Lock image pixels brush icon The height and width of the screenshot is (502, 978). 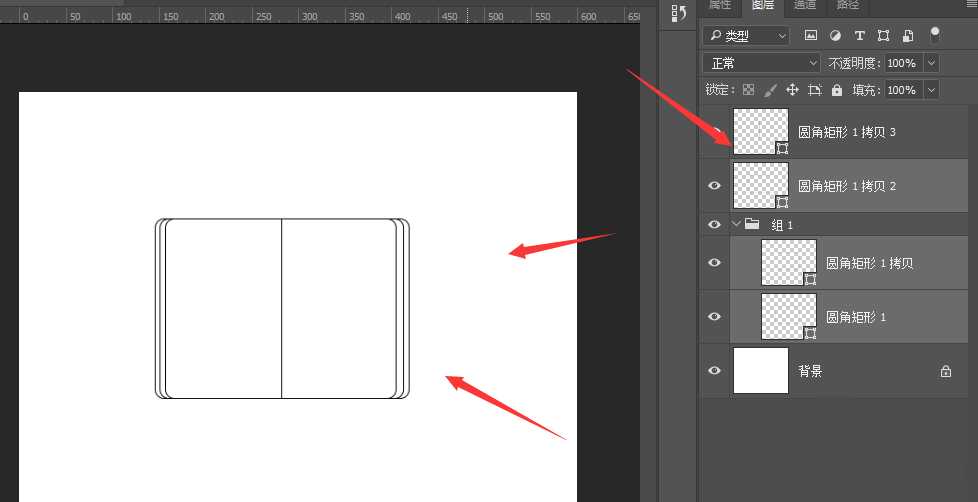pos(770,90)
